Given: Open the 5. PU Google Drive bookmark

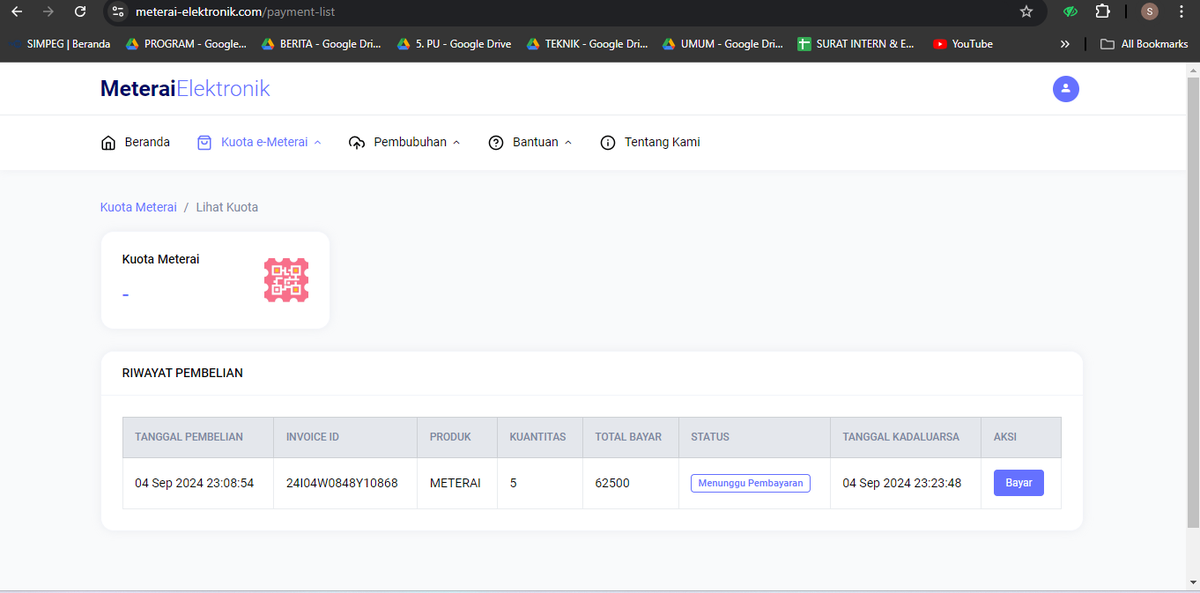Looking at the screenshot, I should (455, 44).
